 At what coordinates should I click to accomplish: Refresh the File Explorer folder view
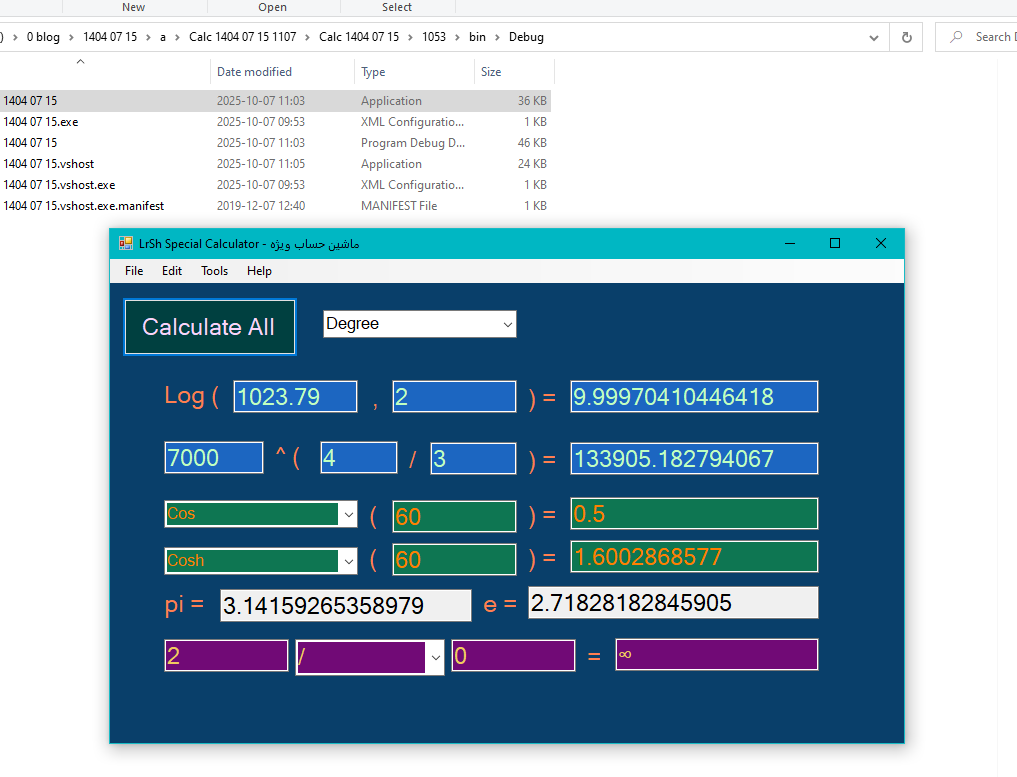click(907, 37)
